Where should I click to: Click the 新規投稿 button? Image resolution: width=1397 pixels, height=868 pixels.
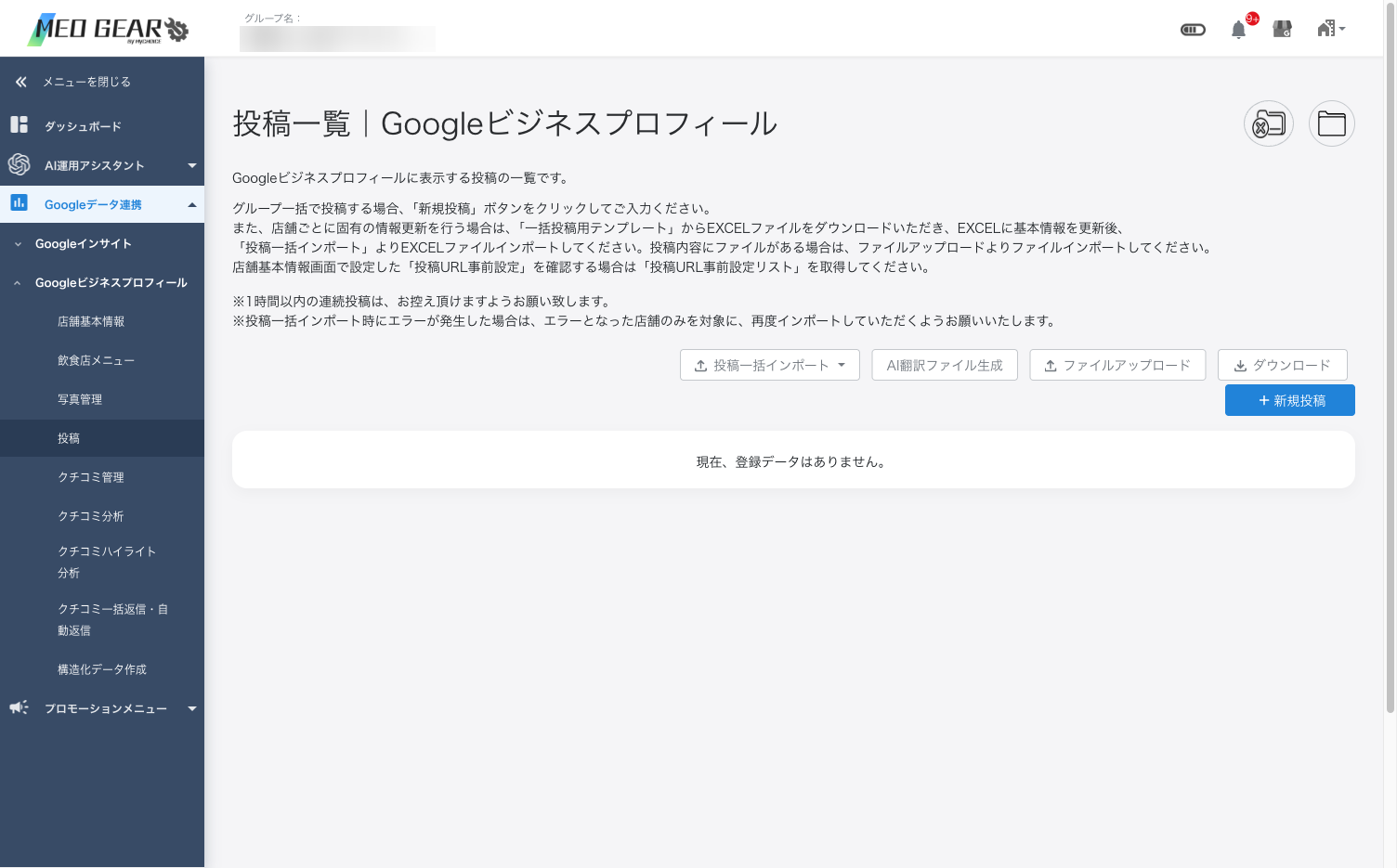coord(1290,400)
